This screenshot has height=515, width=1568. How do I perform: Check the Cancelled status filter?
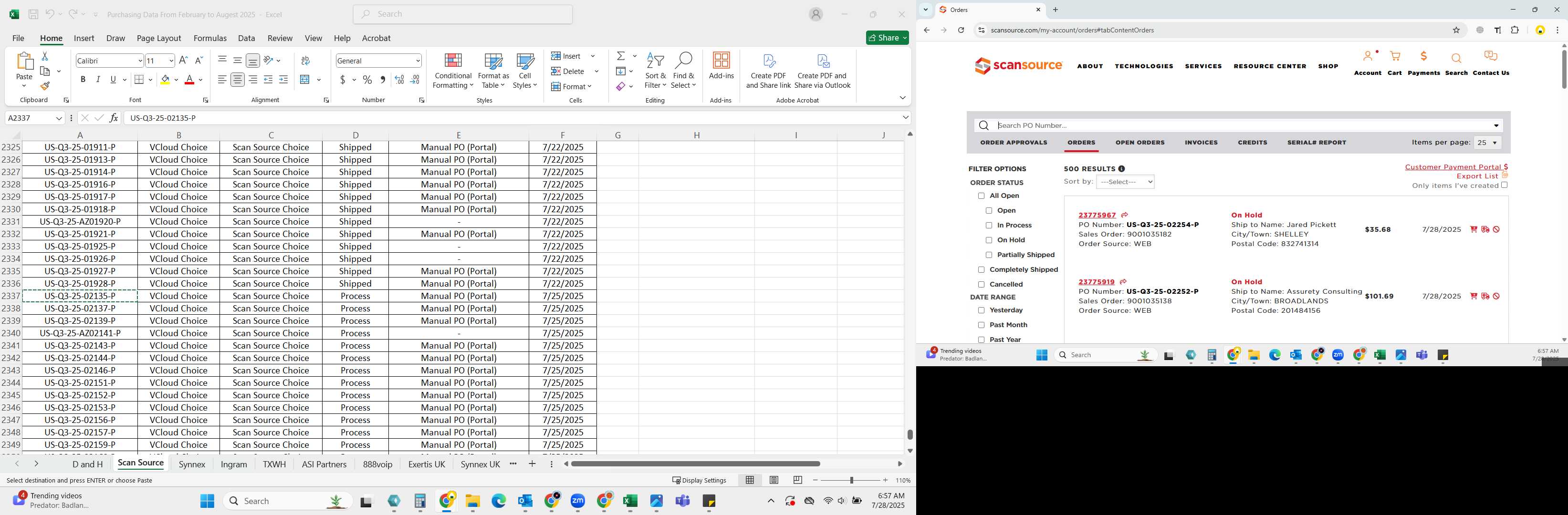tap(981, 285)
